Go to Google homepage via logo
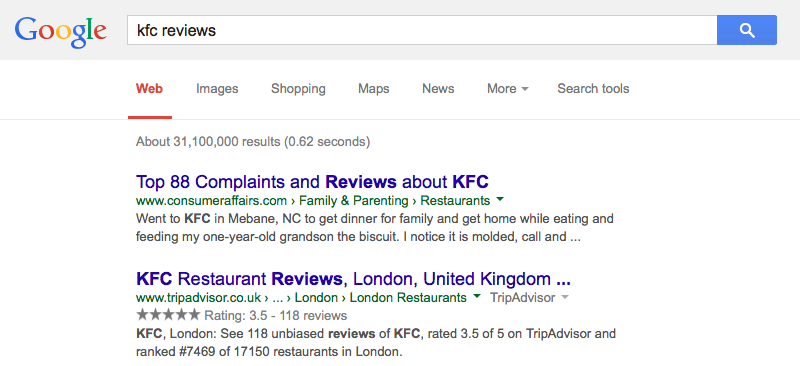The height and width of the screenshot is (366, 800). click(61, 33)
